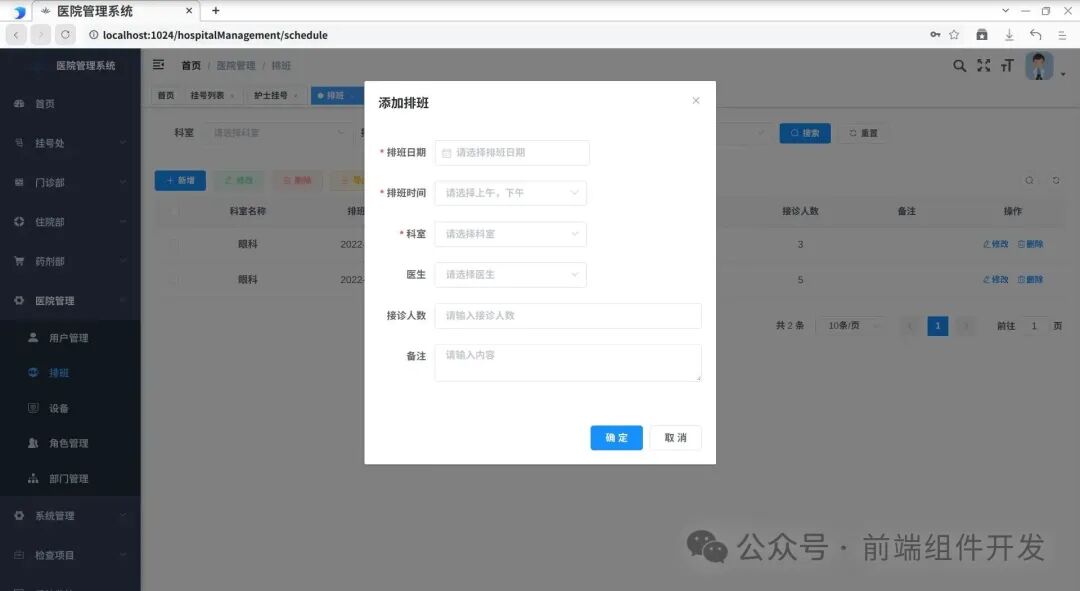Image resolution: width=1080 pixels, height=591 pixels.
Task: Click the 取消 cancel button in the dialog
Action: [676, 437]
